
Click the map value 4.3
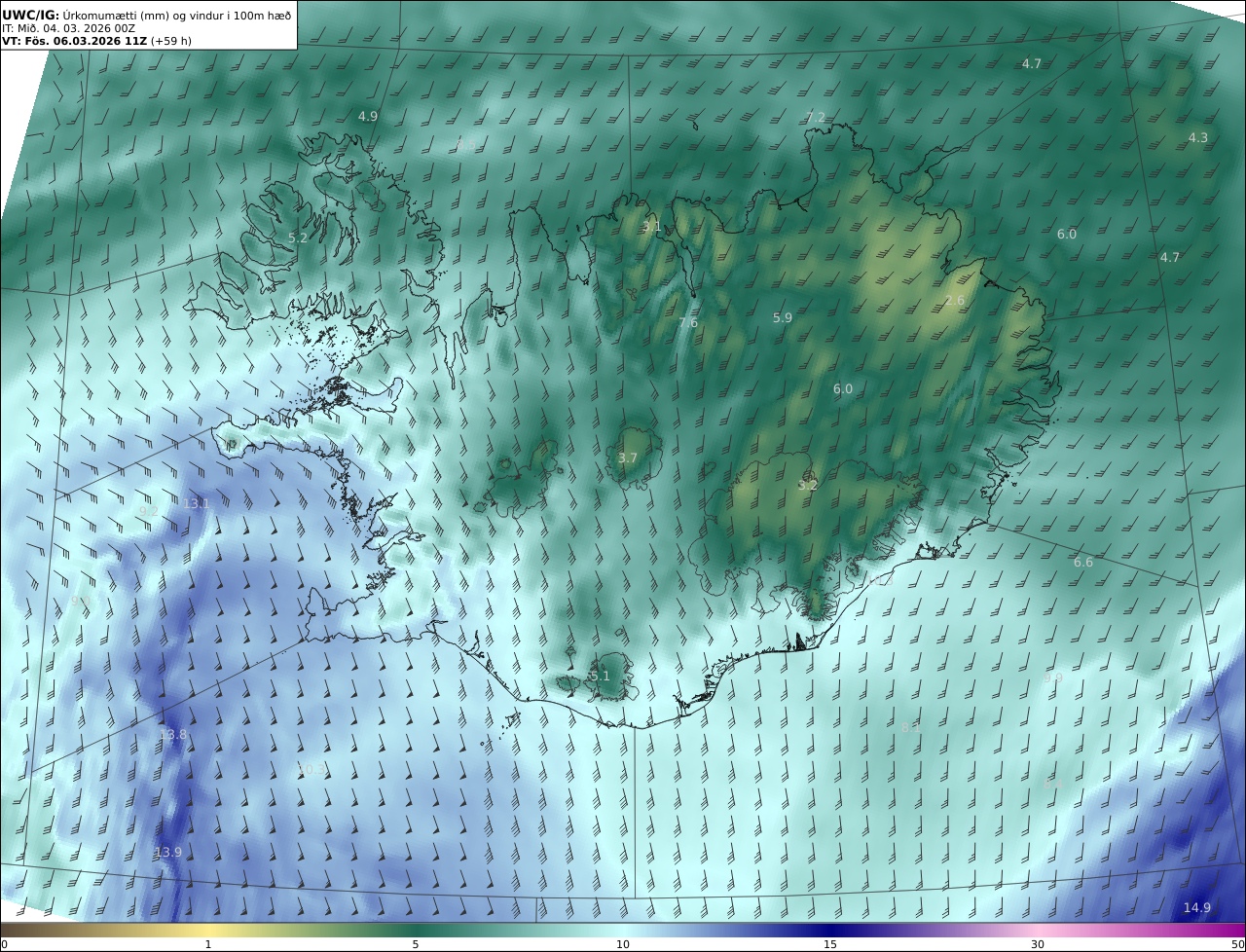pos(1198,138)
